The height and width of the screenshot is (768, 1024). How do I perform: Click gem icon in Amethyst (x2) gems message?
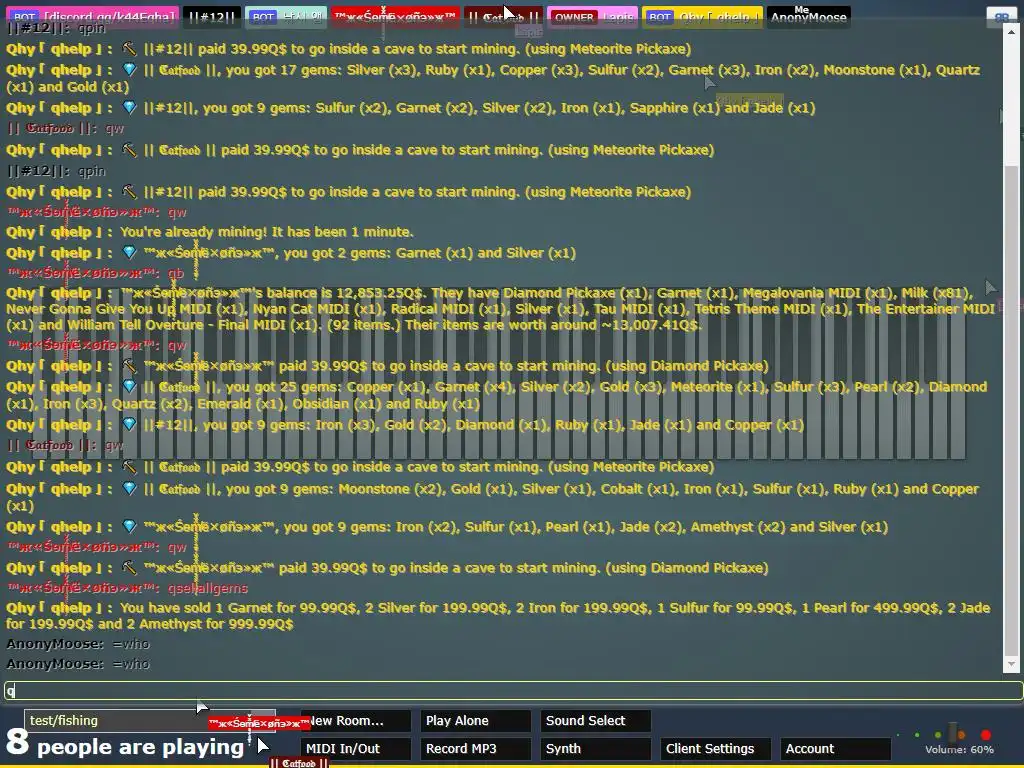(x=129, y=526)
